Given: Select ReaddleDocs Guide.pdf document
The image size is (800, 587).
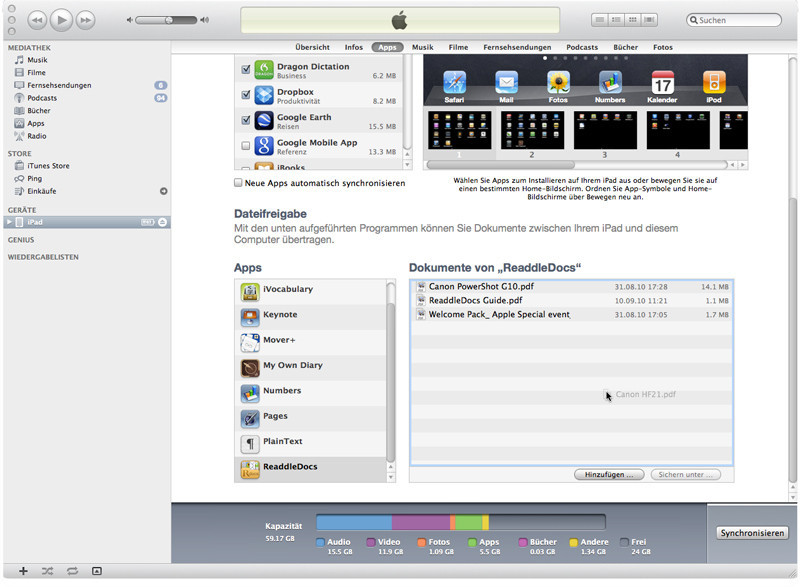Looking at the screenshot, I should pos(572,300).
